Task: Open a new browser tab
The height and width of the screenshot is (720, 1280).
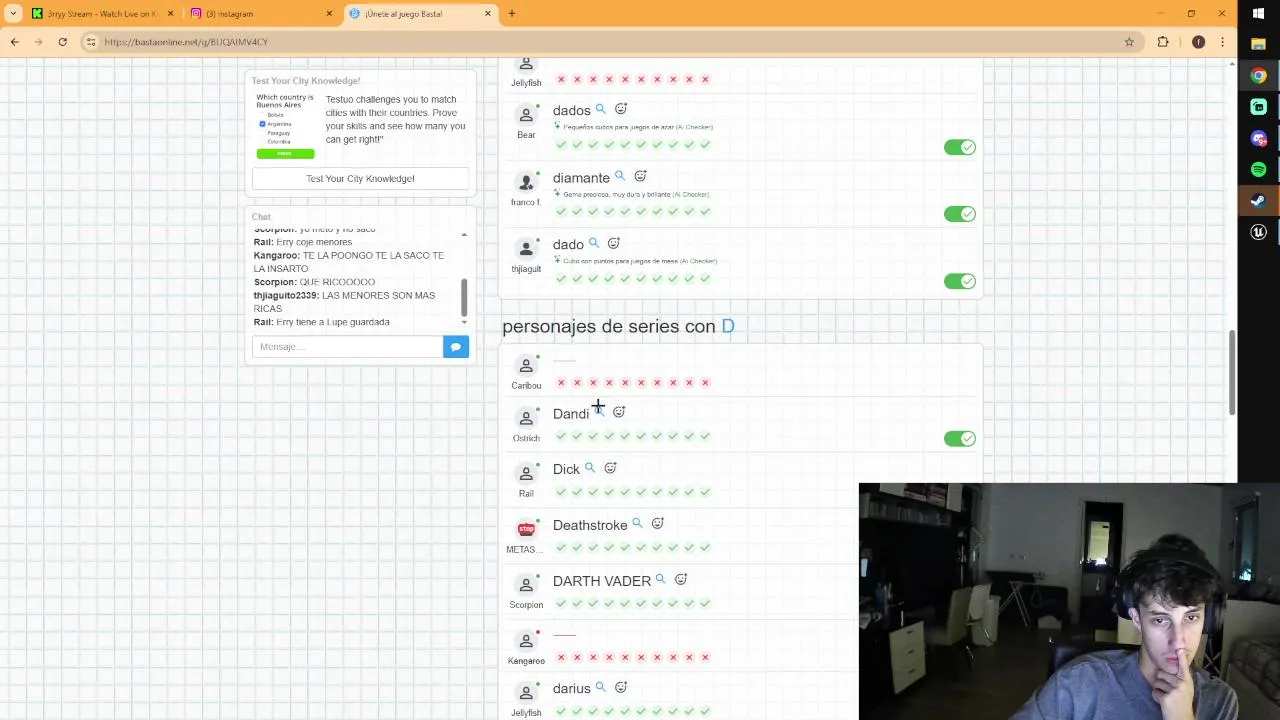Action: click(512, 13)
